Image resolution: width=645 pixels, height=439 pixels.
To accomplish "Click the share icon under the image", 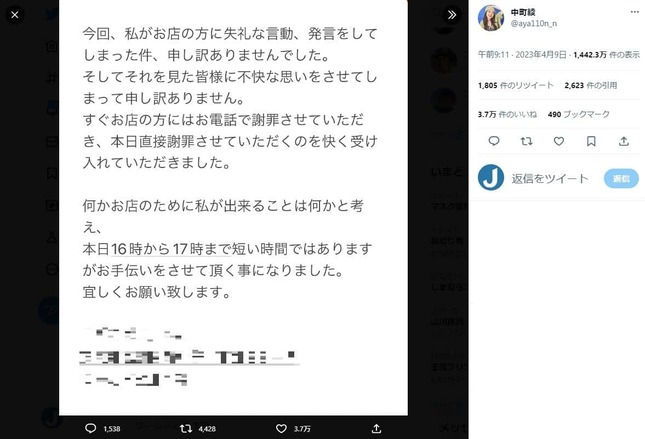I will (376, 428).
